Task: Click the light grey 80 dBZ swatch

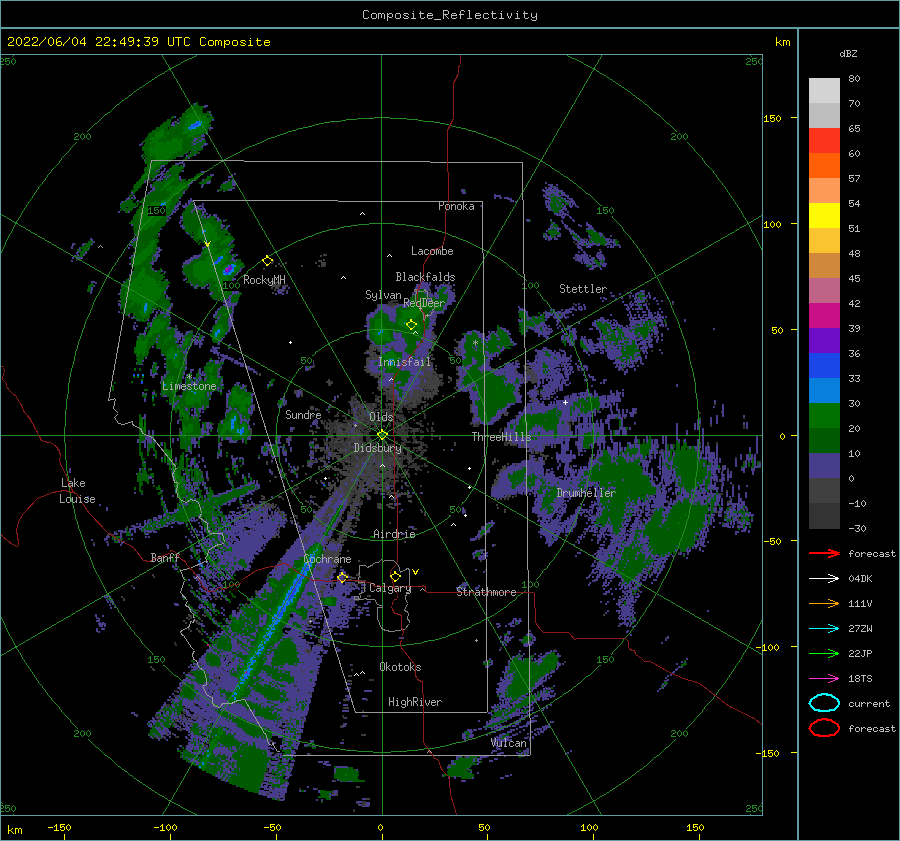Action: tap(824, 90)
